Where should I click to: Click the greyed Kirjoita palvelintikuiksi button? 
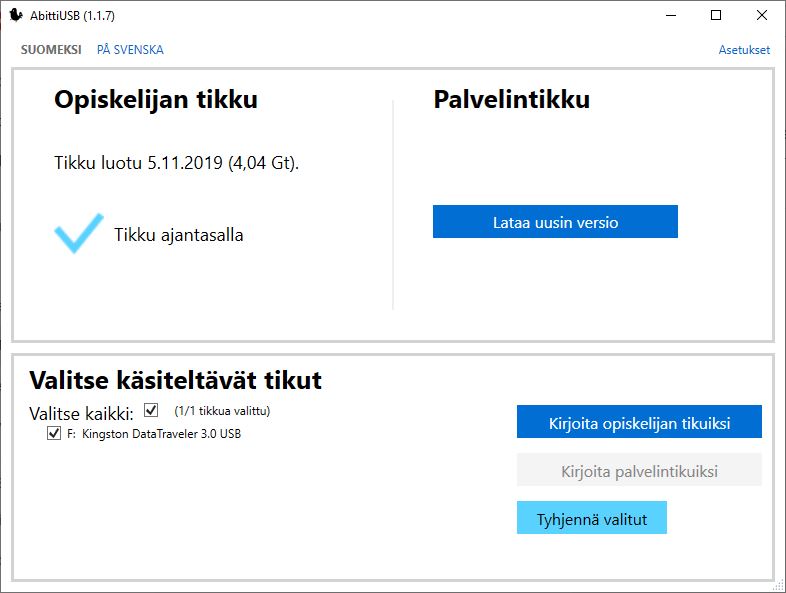[639, 470]
